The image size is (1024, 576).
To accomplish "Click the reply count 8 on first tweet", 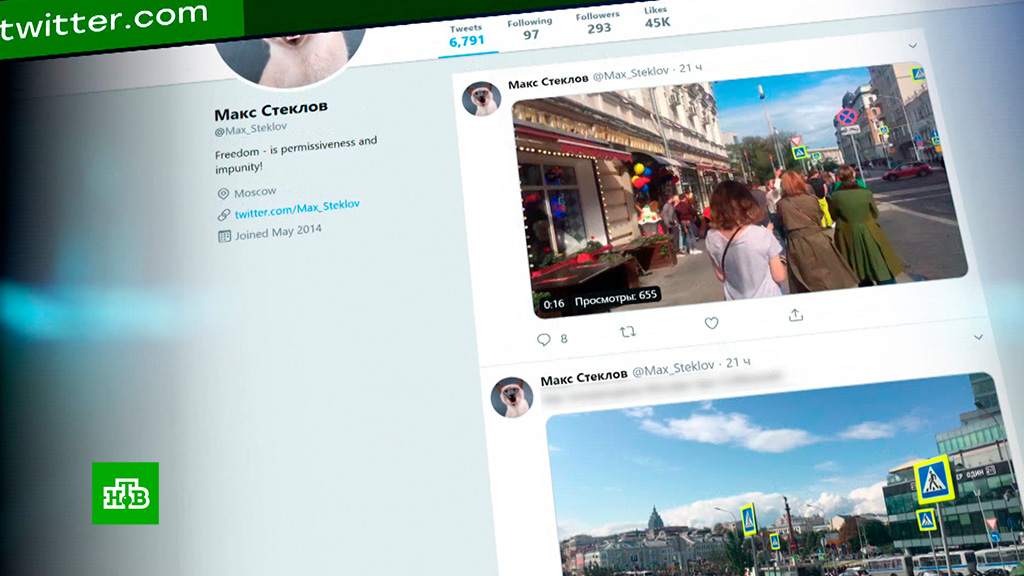I will 564,338.
